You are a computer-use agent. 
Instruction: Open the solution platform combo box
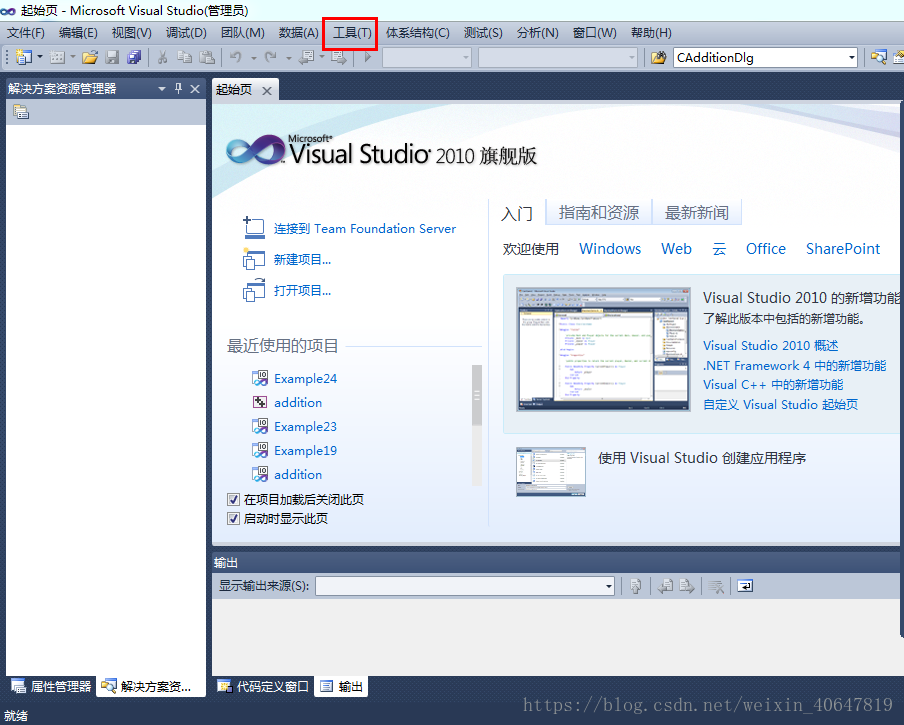[x=558, y=57]
